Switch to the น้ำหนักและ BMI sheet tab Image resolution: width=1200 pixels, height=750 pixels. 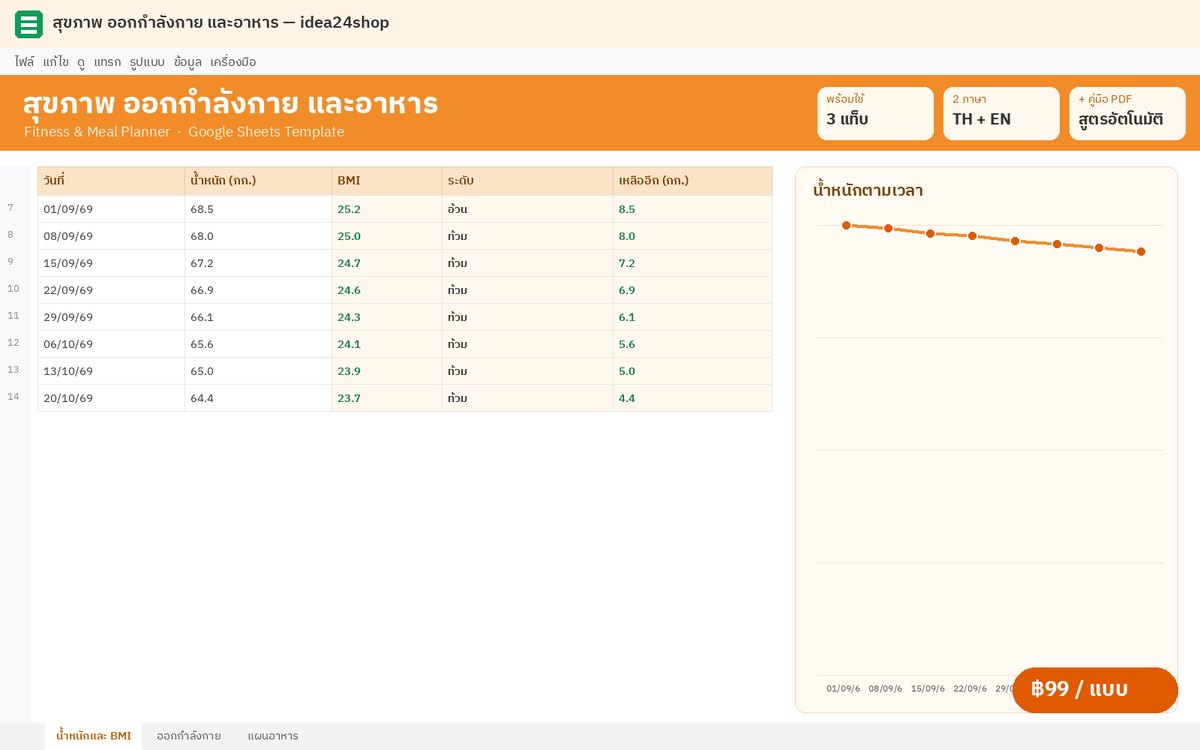tap(94, 736)
